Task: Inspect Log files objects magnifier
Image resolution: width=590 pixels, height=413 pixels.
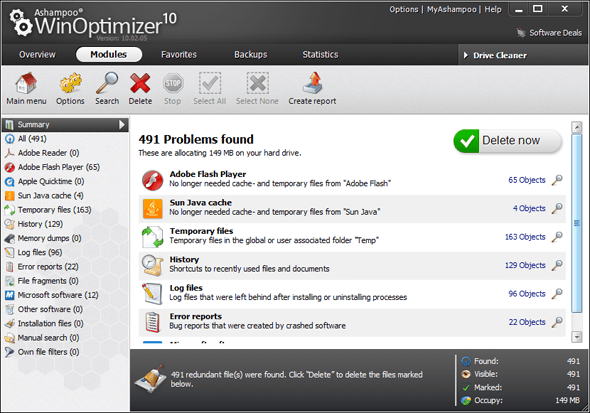Action: (557, 293)
